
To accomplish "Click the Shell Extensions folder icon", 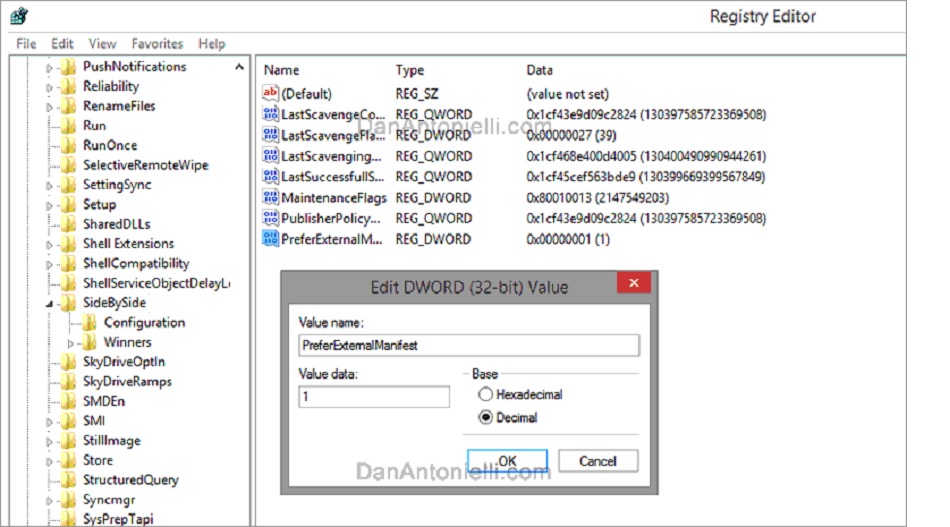I will tap(68, 244).
